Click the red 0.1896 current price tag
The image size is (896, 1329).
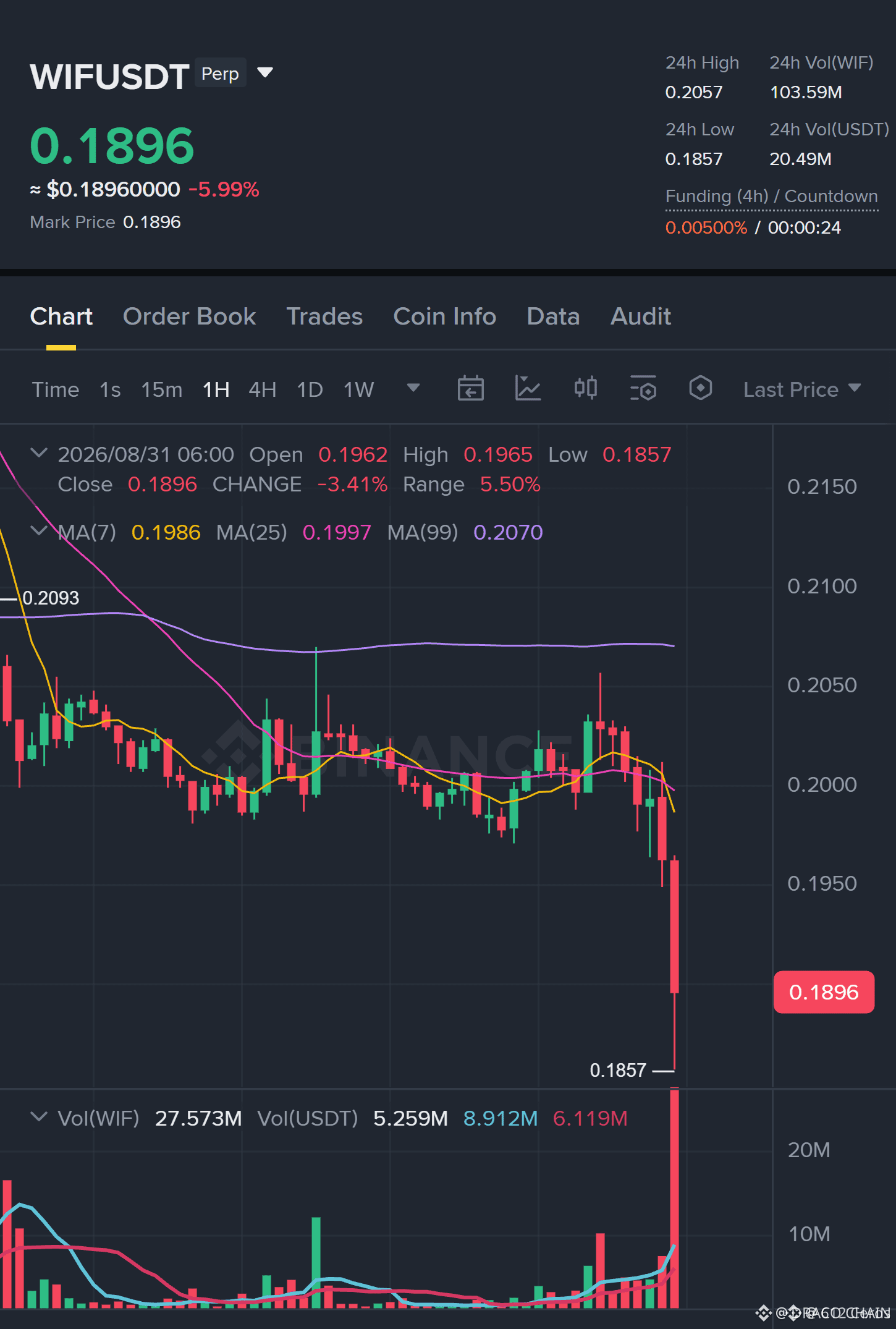pyautogui.click(x=824, y=992)
